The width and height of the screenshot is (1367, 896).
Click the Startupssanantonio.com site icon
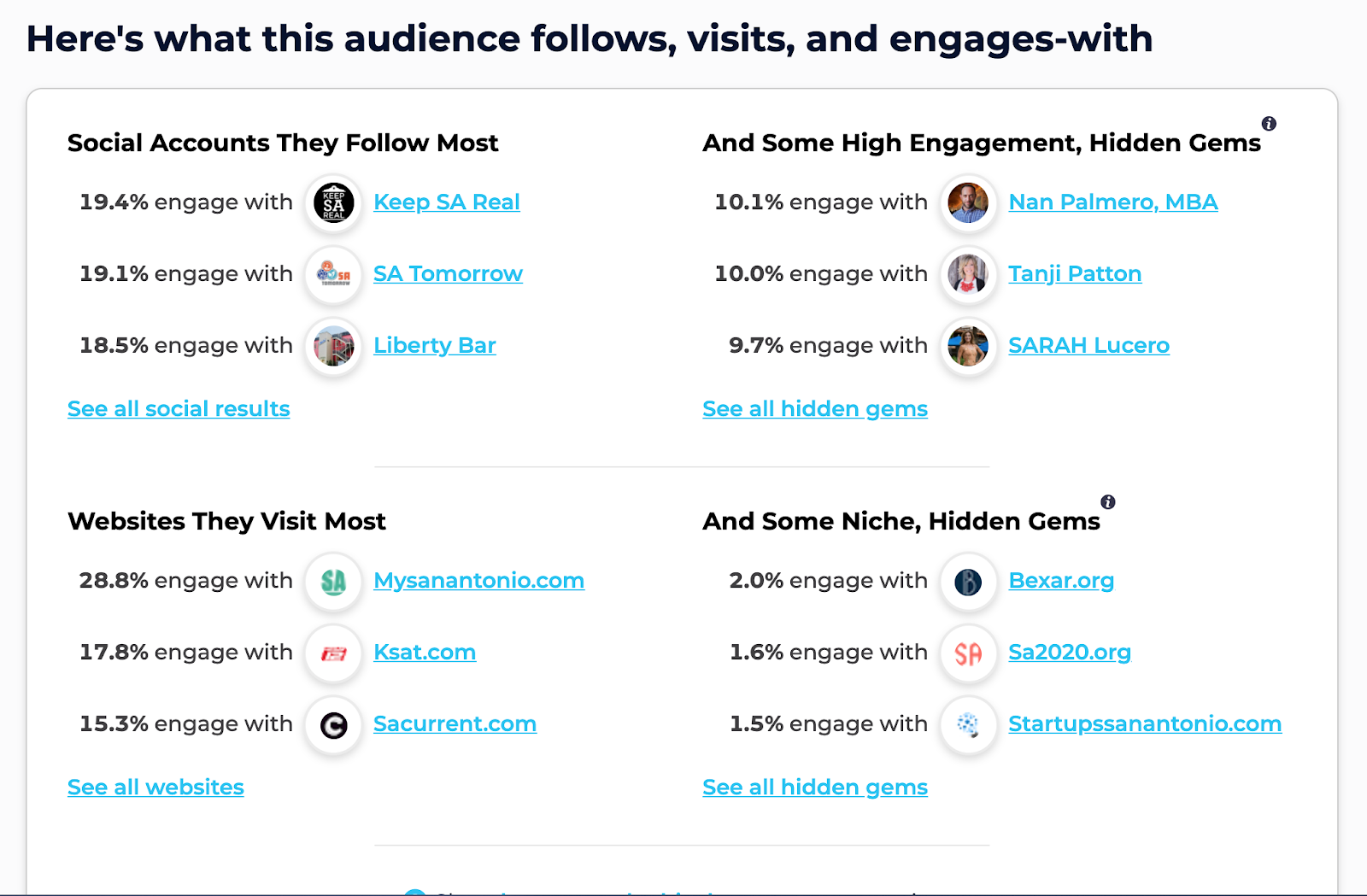click(968, 726)
